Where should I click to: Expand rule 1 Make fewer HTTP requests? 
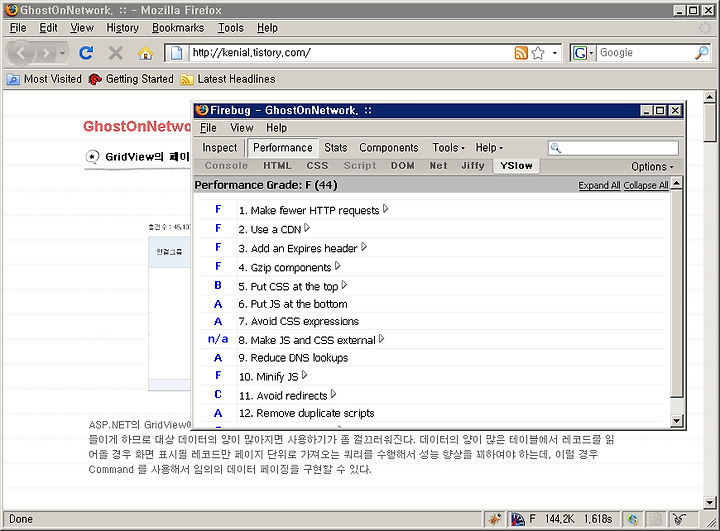coord(386,209)
